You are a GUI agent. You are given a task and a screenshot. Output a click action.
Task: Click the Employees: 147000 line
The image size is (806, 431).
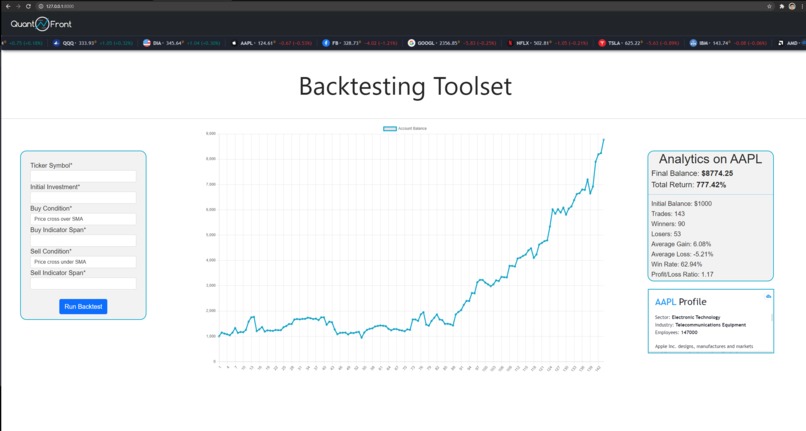(676, 333)
